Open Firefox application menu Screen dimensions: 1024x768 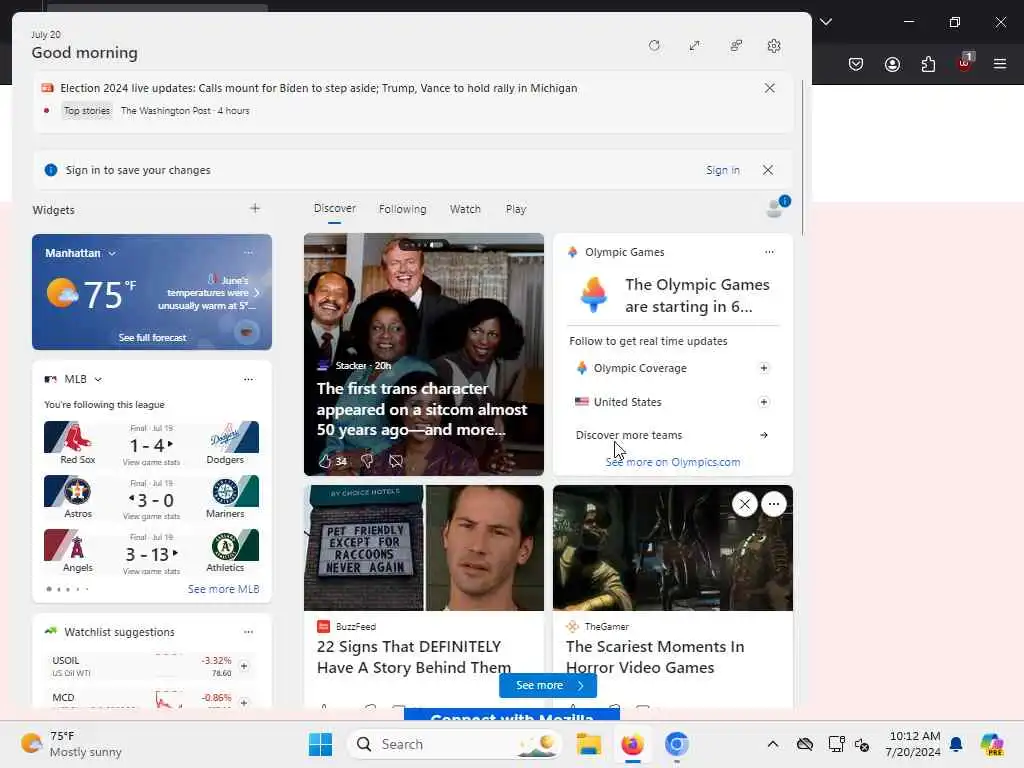click(x=999, y=64)
